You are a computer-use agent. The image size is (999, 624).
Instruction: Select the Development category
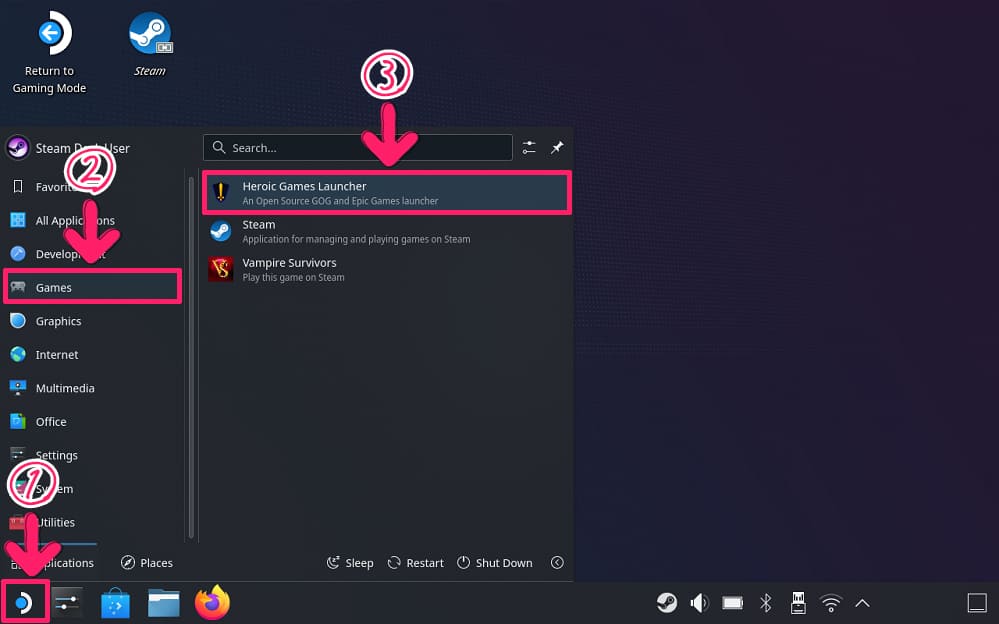coord(94,254)
